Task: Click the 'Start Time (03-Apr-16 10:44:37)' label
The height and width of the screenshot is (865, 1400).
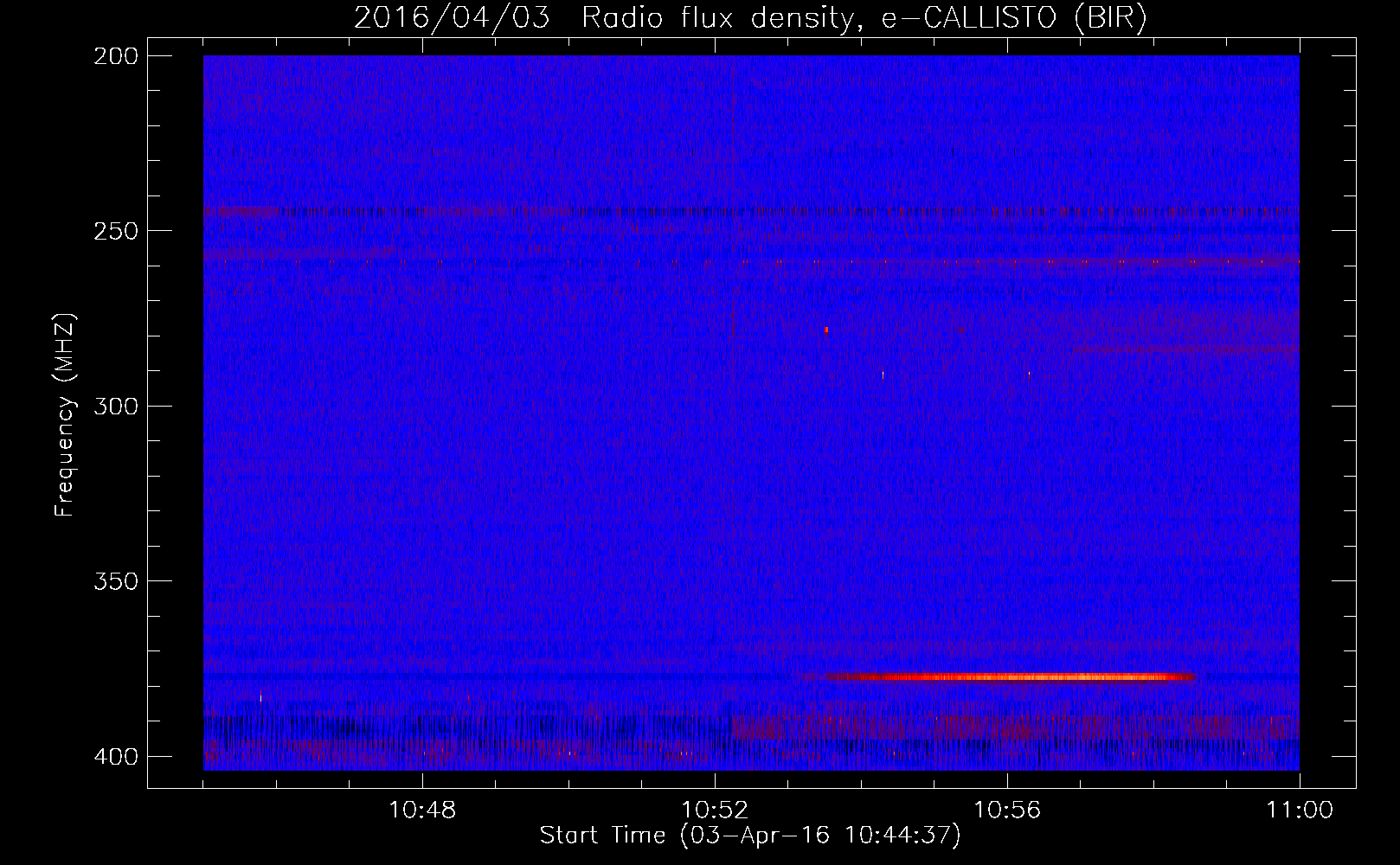Action: point(750,836)
